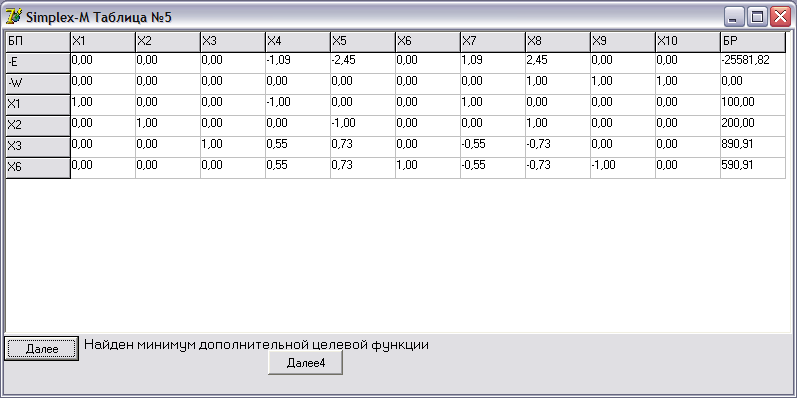Viewport: 797px width, 398px height.
Task: Click the Далее4 button
Action: click(x=305, y=363)
